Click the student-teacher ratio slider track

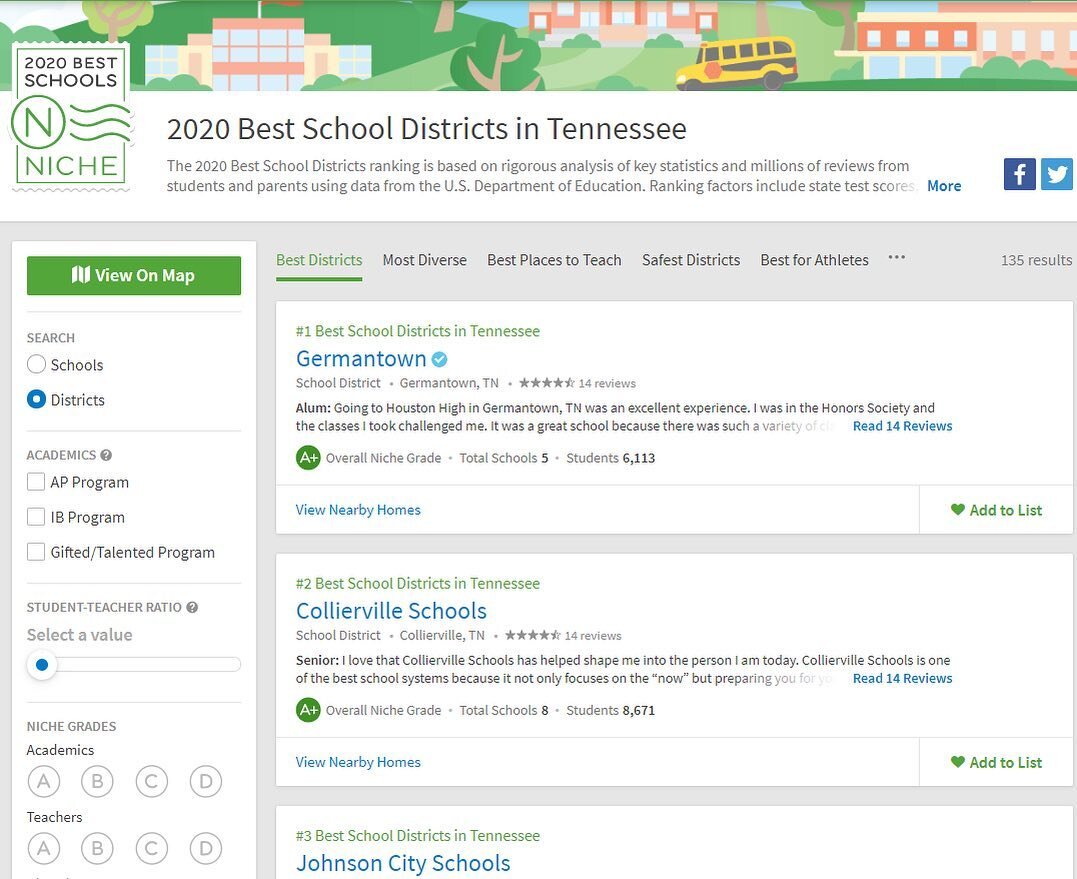tap(134, 664)
